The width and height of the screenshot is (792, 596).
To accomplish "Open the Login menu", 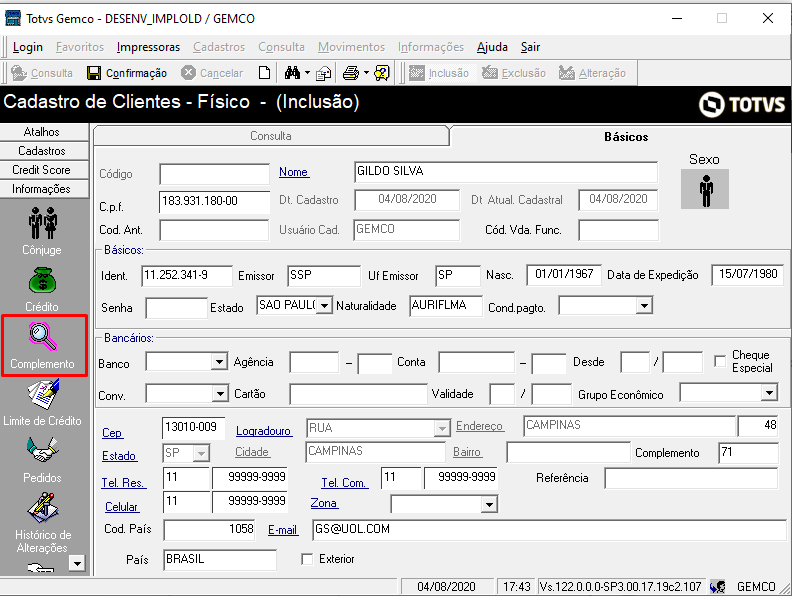I will coord(28,47).
